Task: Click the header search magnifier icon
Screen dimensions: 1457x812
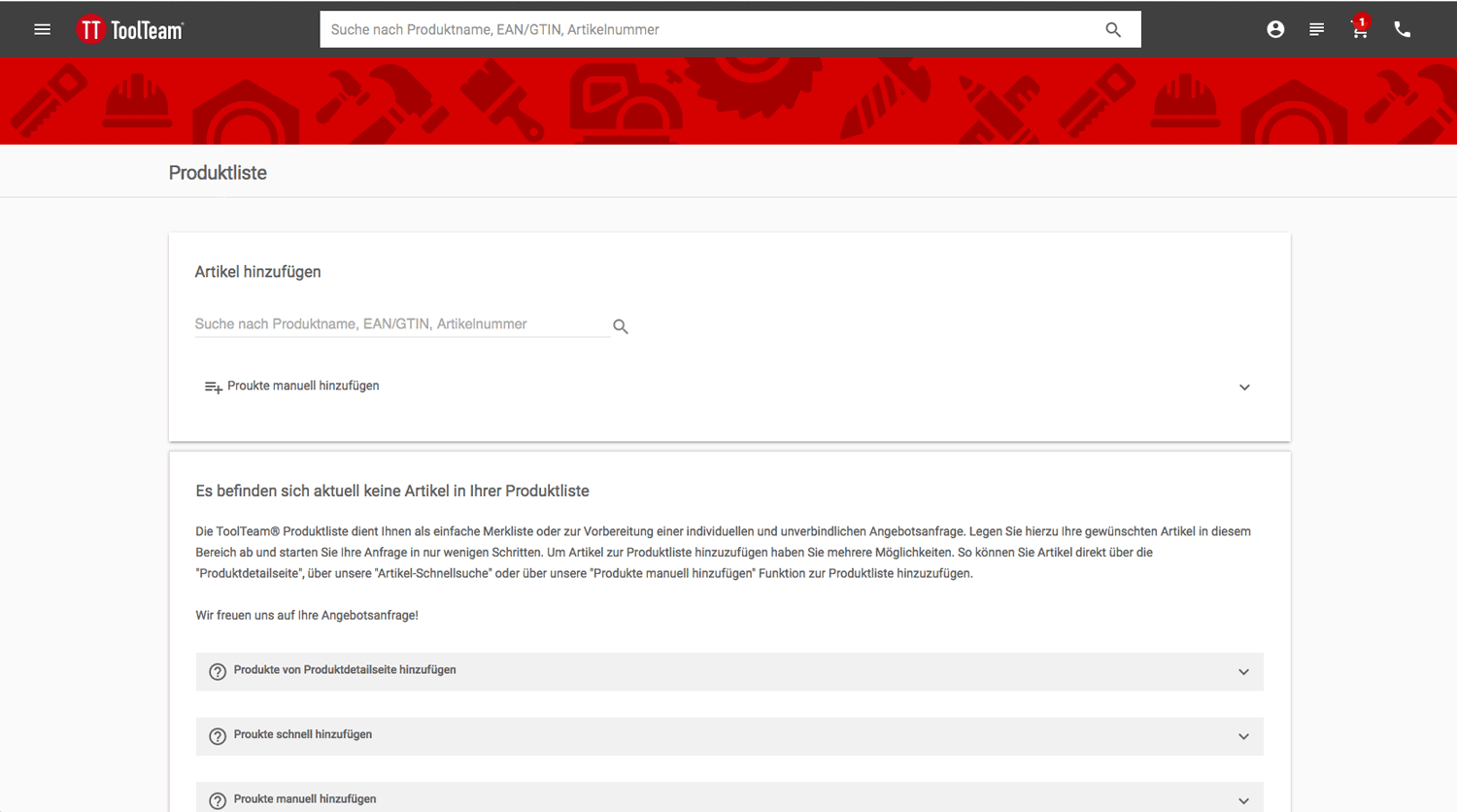Action: [x=1113, y=30]
